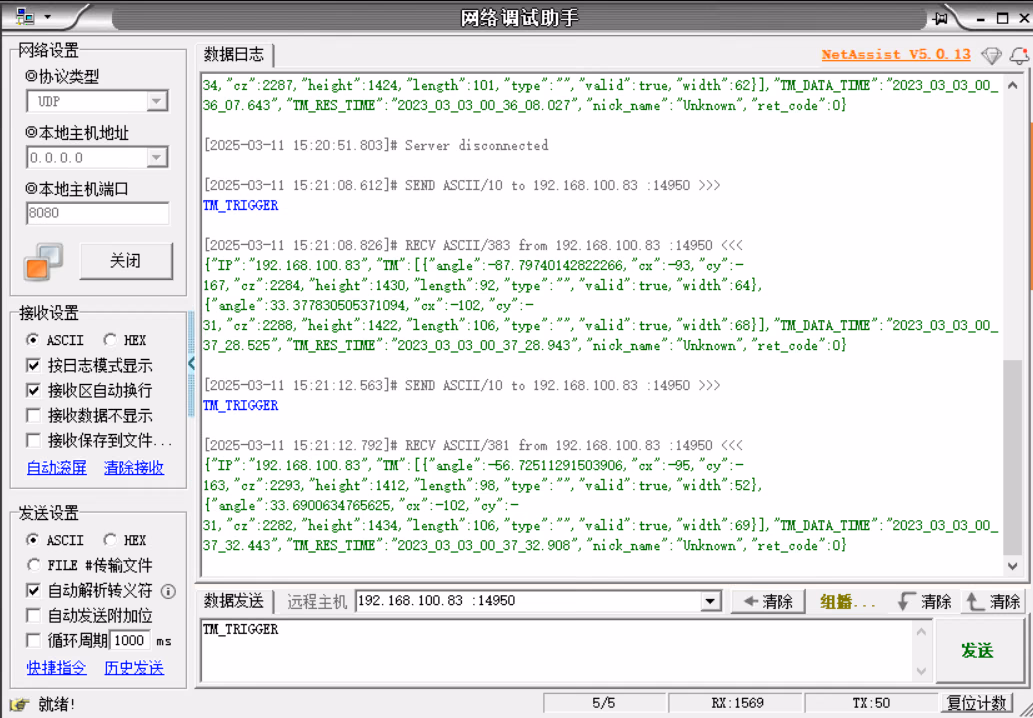Viewport: 1033px width, 718px height.
Task: Clear remote host with left arrow button
Action: click(x=768, y=601)
